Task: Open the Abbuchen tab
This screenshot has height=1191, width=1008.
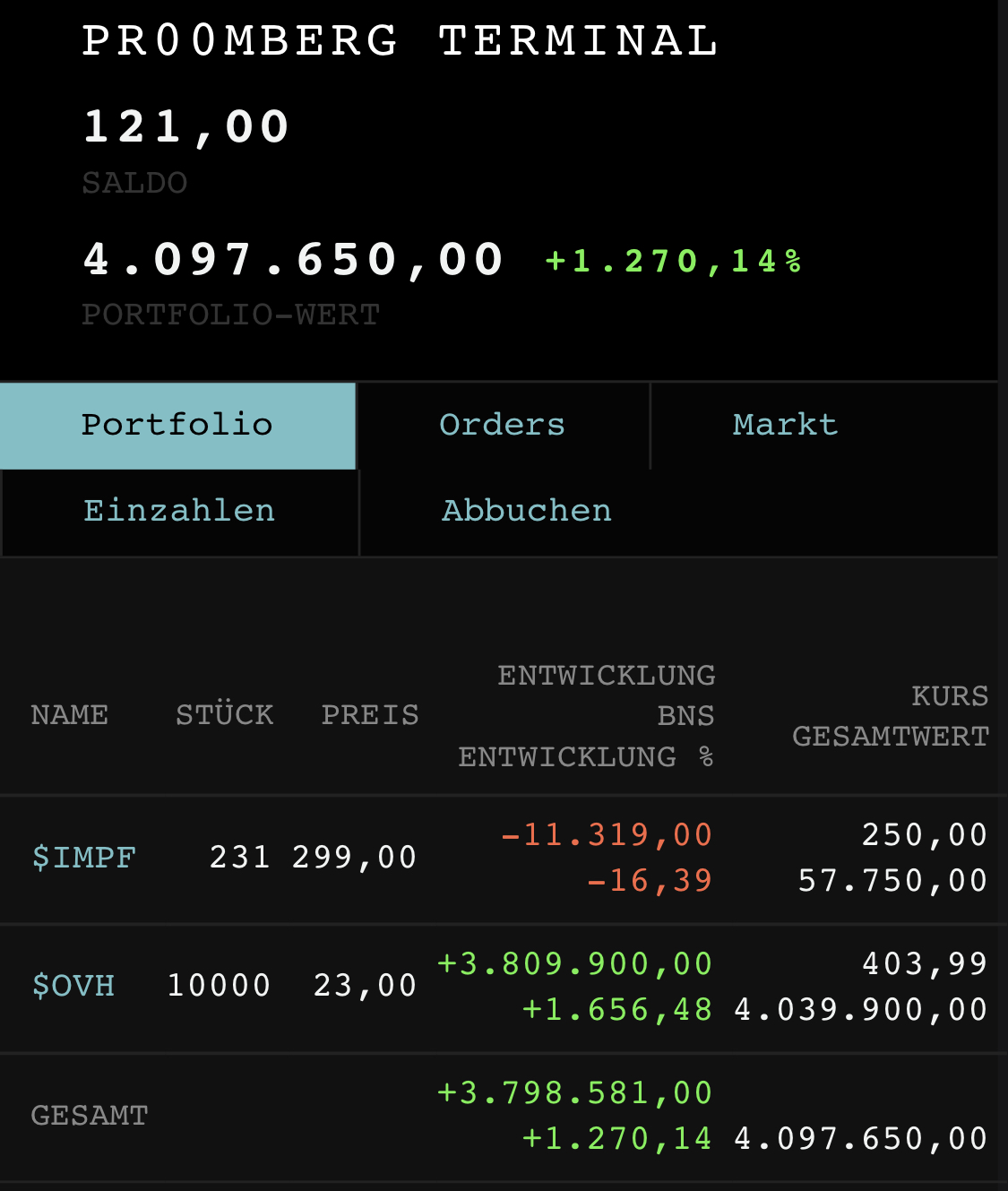Action: [x=527, y=511]
